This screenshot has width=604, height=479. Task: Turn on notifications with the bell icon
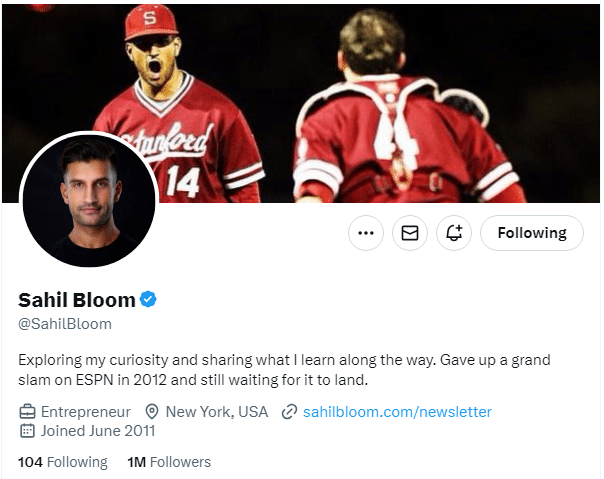coord(454,233)
